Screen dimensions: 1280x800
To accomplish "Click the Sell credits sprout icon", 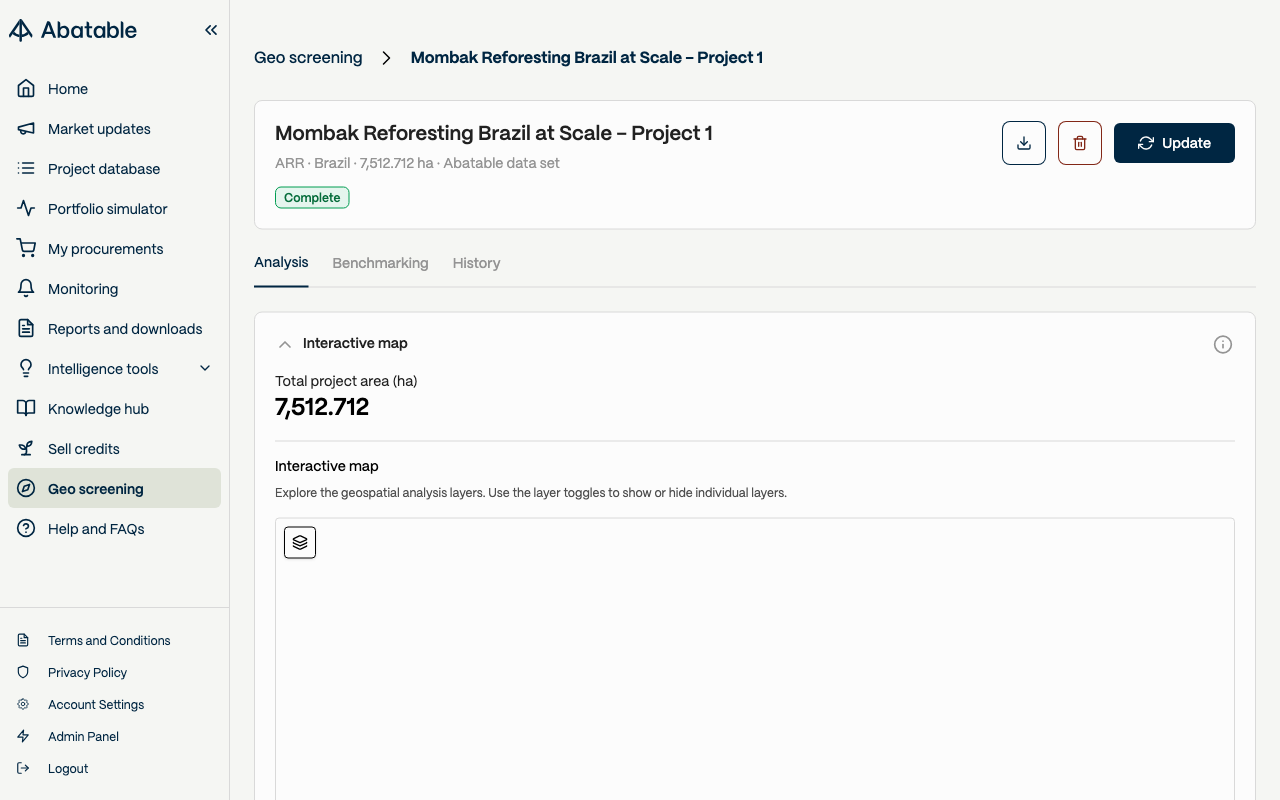I will (26, 449).
